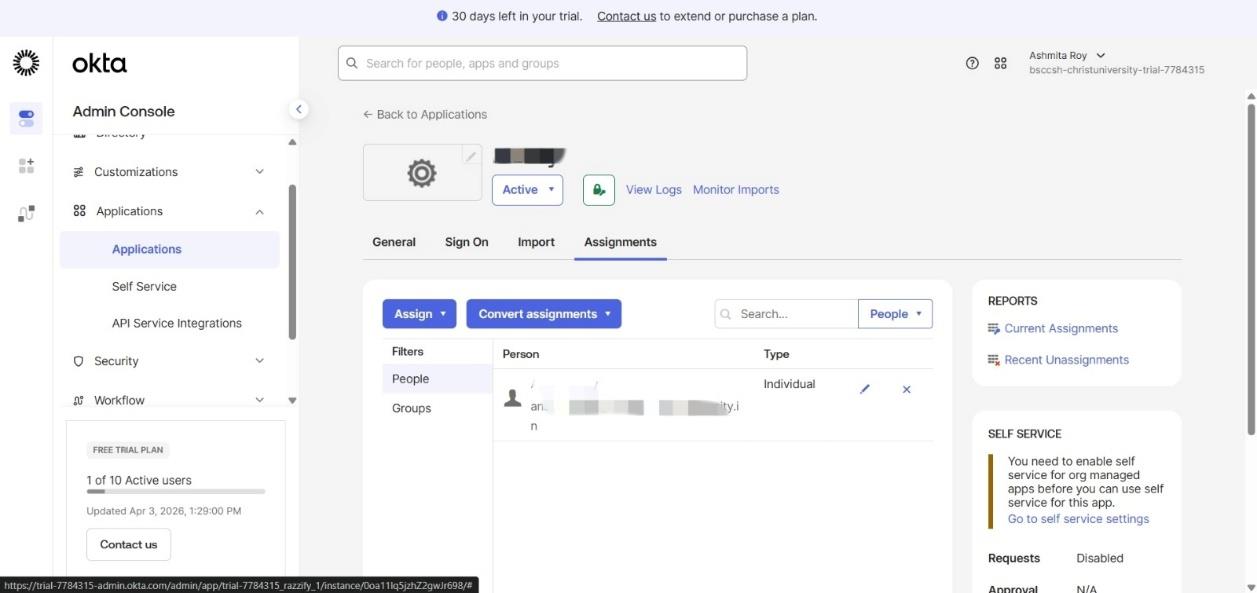Image resolution: width=1257 pixels, height=593 pixels.
Task: Expand the Customizations menu chevron
Action: coord(260,172)
